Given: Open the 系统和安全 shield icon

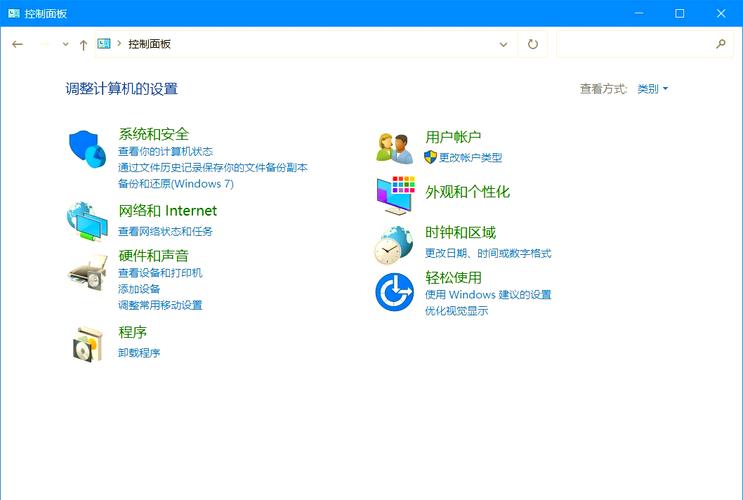Looking at the screenshot, I should tap(88, 149).
